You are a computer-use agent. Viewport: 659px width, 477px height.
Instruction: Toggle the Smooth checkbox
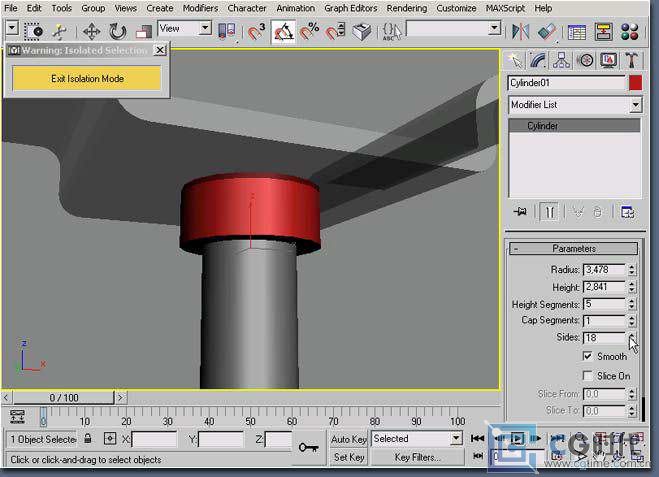pyautogui.click(x=588, y=356)
